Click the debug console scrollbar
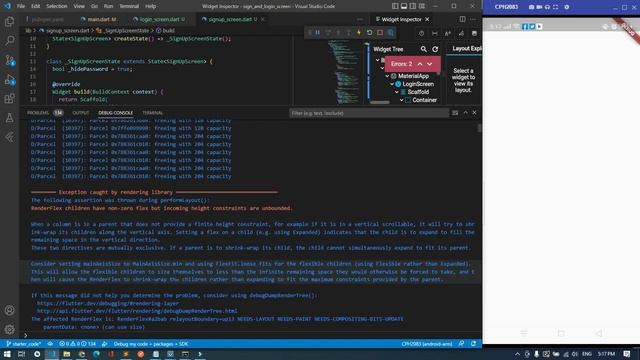640x360 pixels. click(479, 128)
